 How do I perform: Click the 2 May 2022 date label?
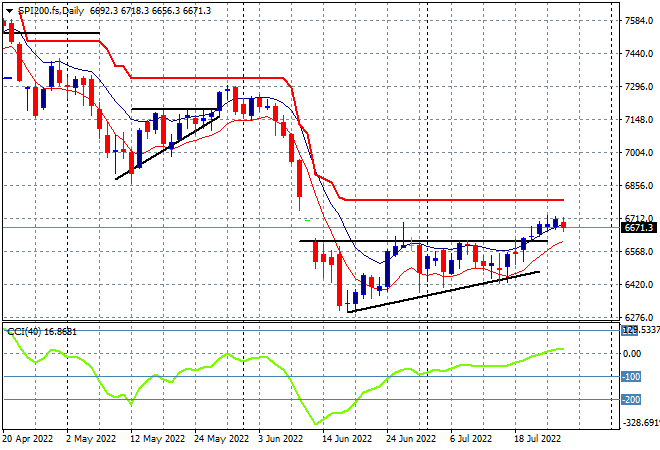(x=91, y=439)
